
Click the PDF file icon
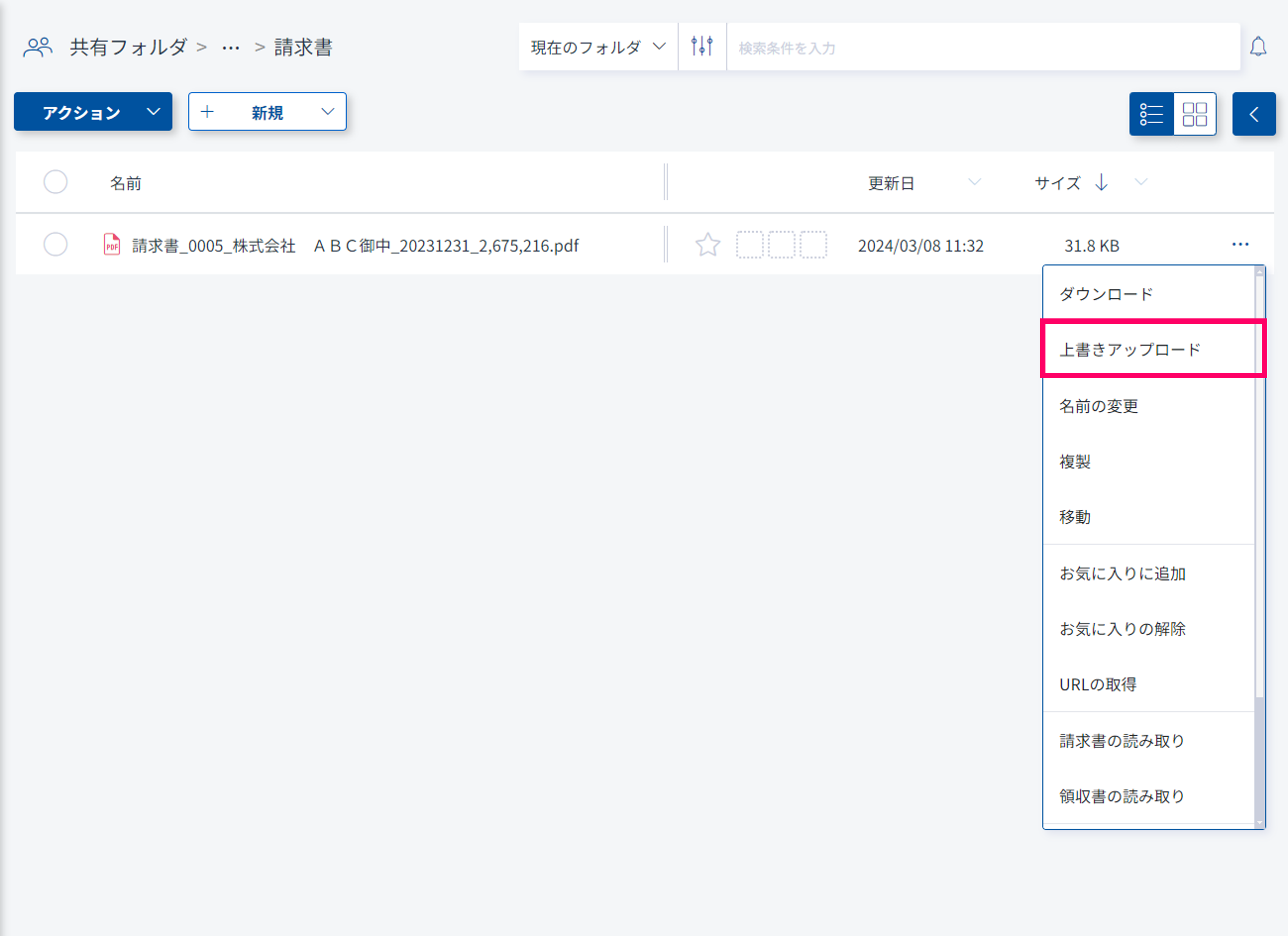coord(112,245)
